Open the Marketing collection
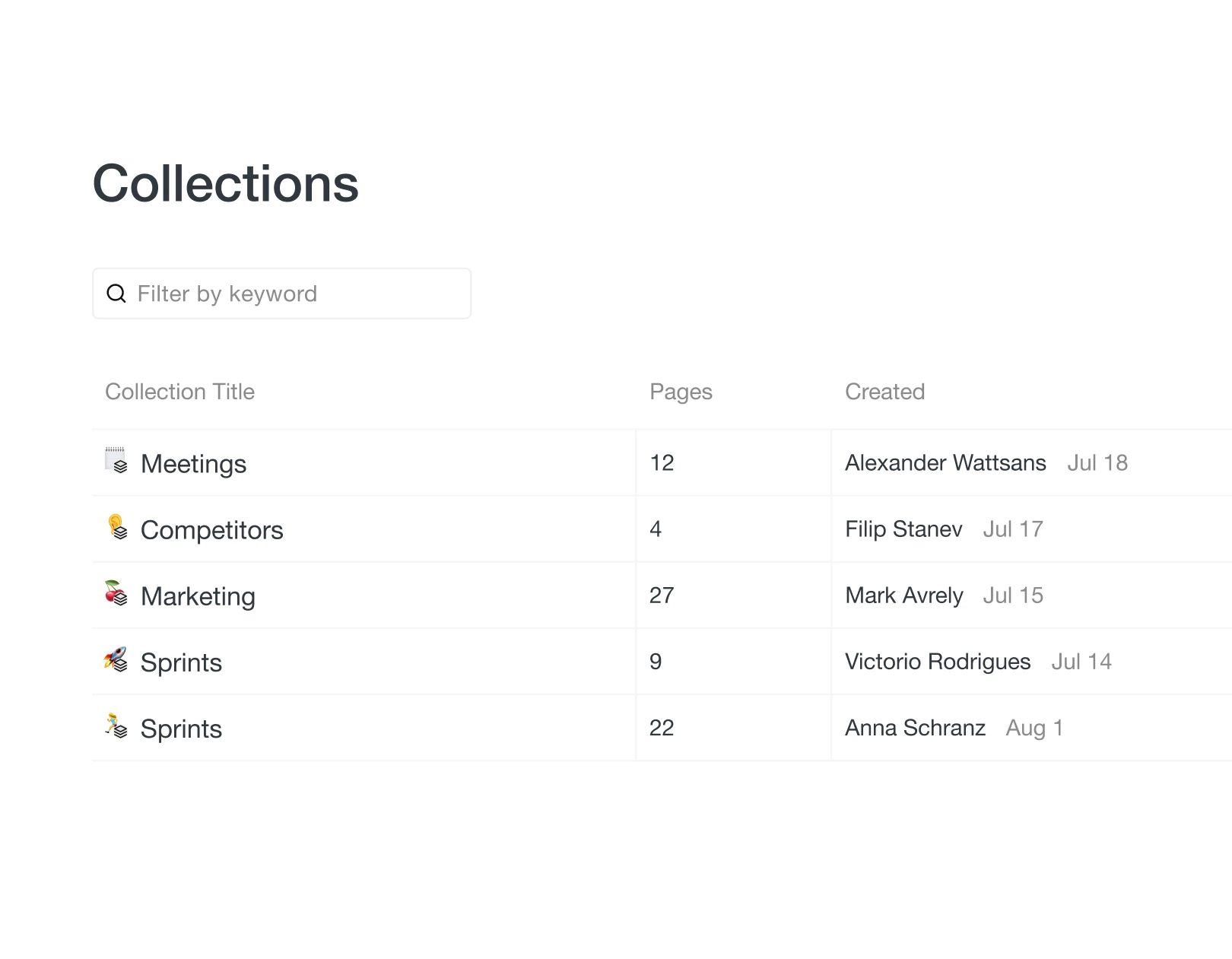Screen dimensions: 1232x959 click(x=198, y=596)
